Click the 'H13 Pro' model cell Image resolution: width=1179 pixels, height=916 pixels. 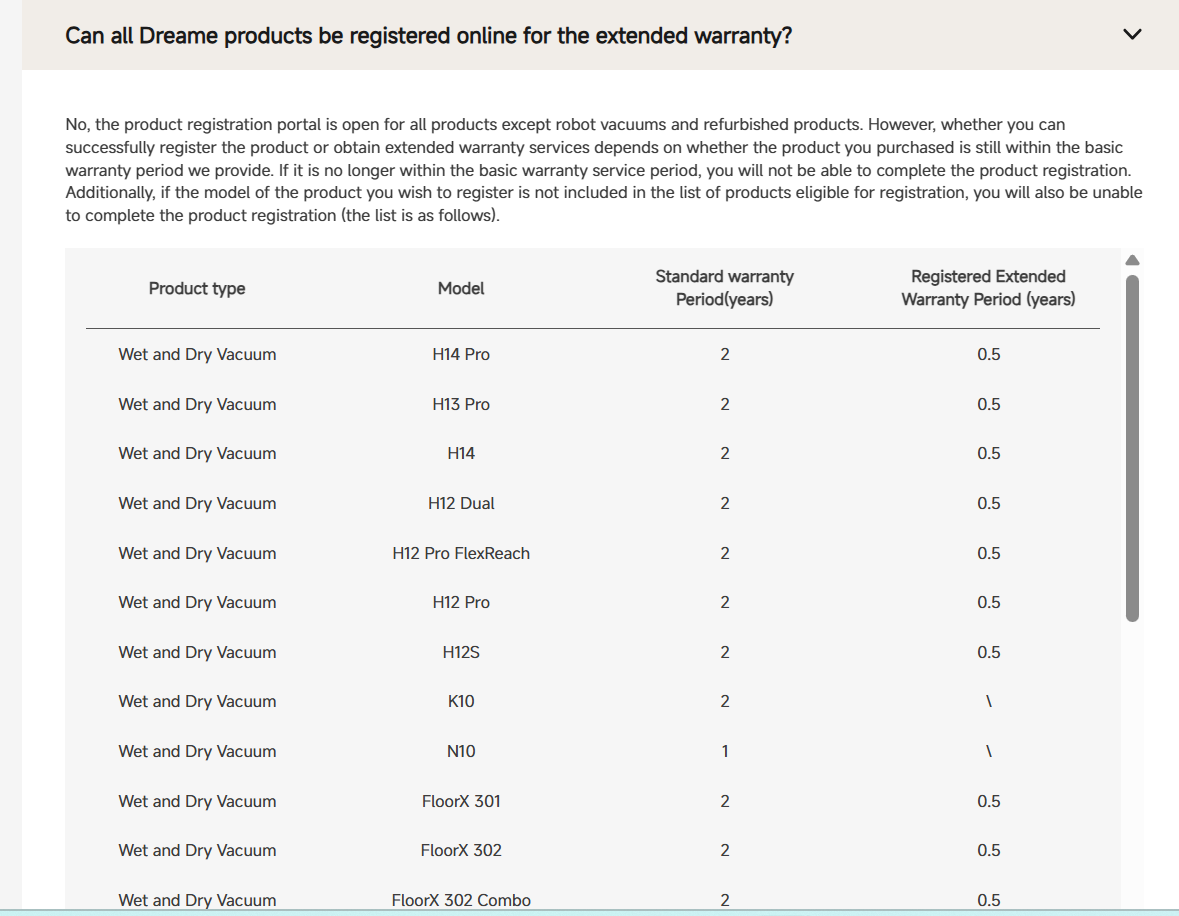461,405
